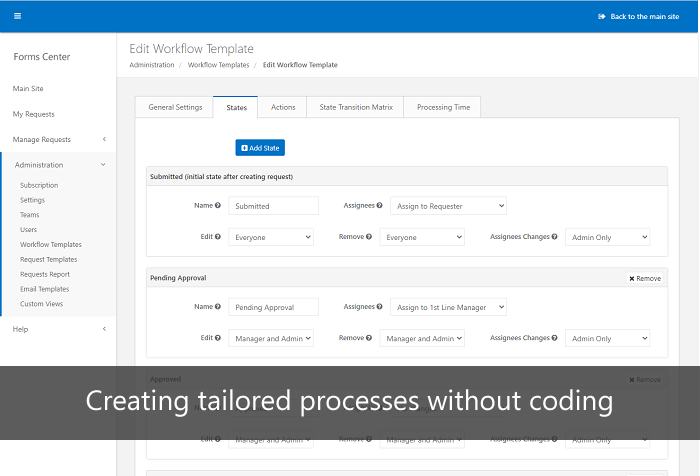Click the help icon beside Pending Approval Edit

(218, 338)
